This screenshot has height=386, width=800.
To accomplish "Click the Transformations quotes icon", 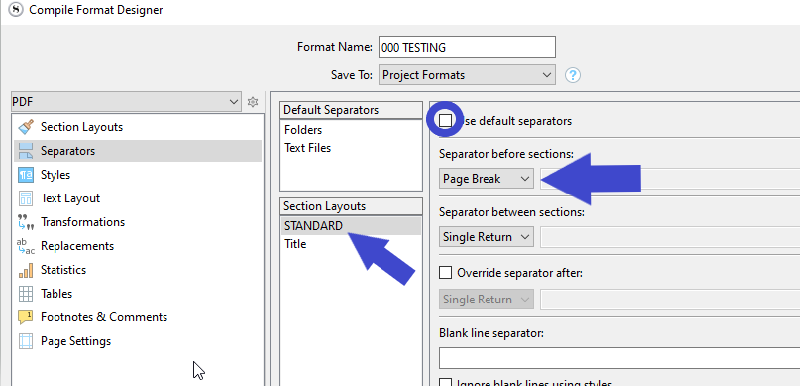I will point(26,222).
